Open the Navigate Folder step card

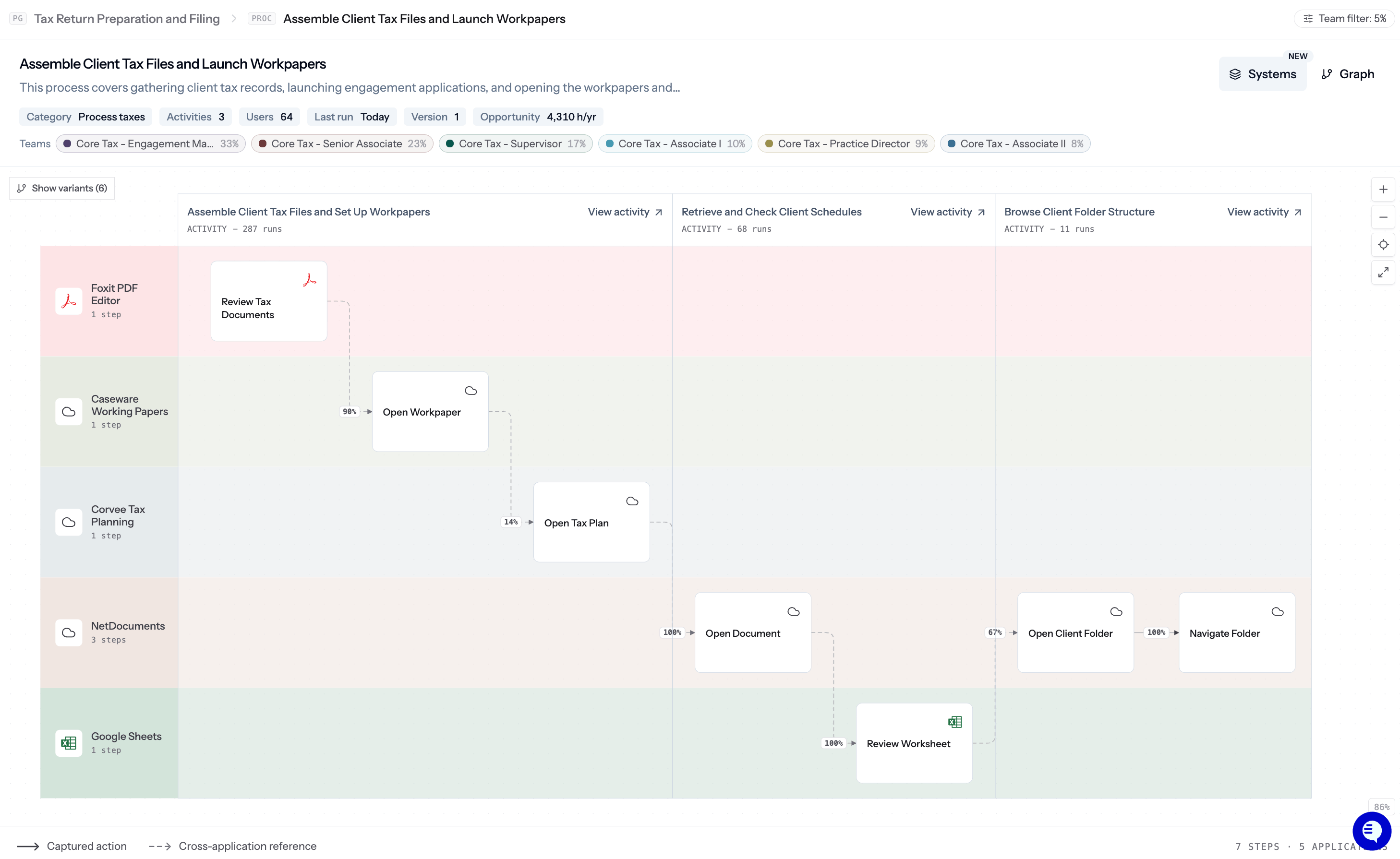click(1237, 633)
